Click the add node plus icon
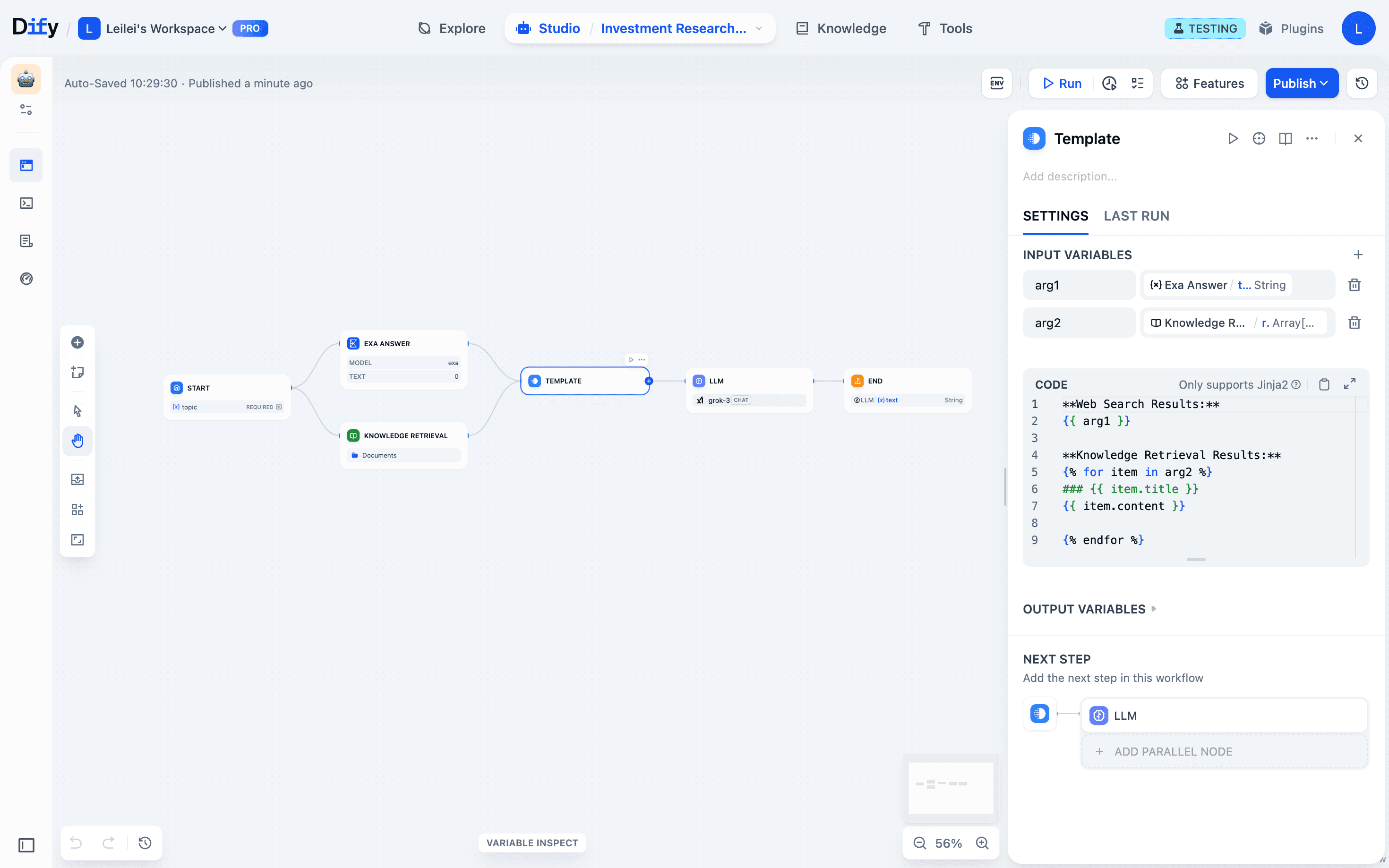 click(x=77, y=343)
